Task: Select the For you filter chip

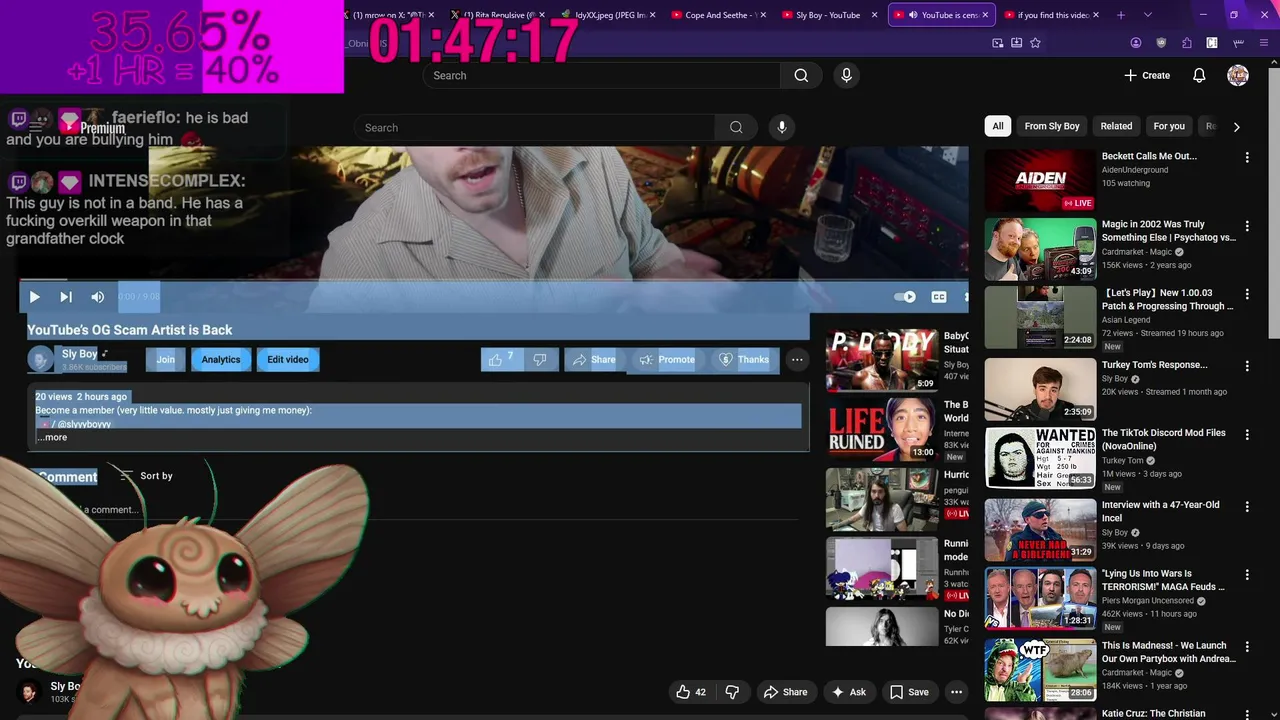Action: pos(1169,126)
